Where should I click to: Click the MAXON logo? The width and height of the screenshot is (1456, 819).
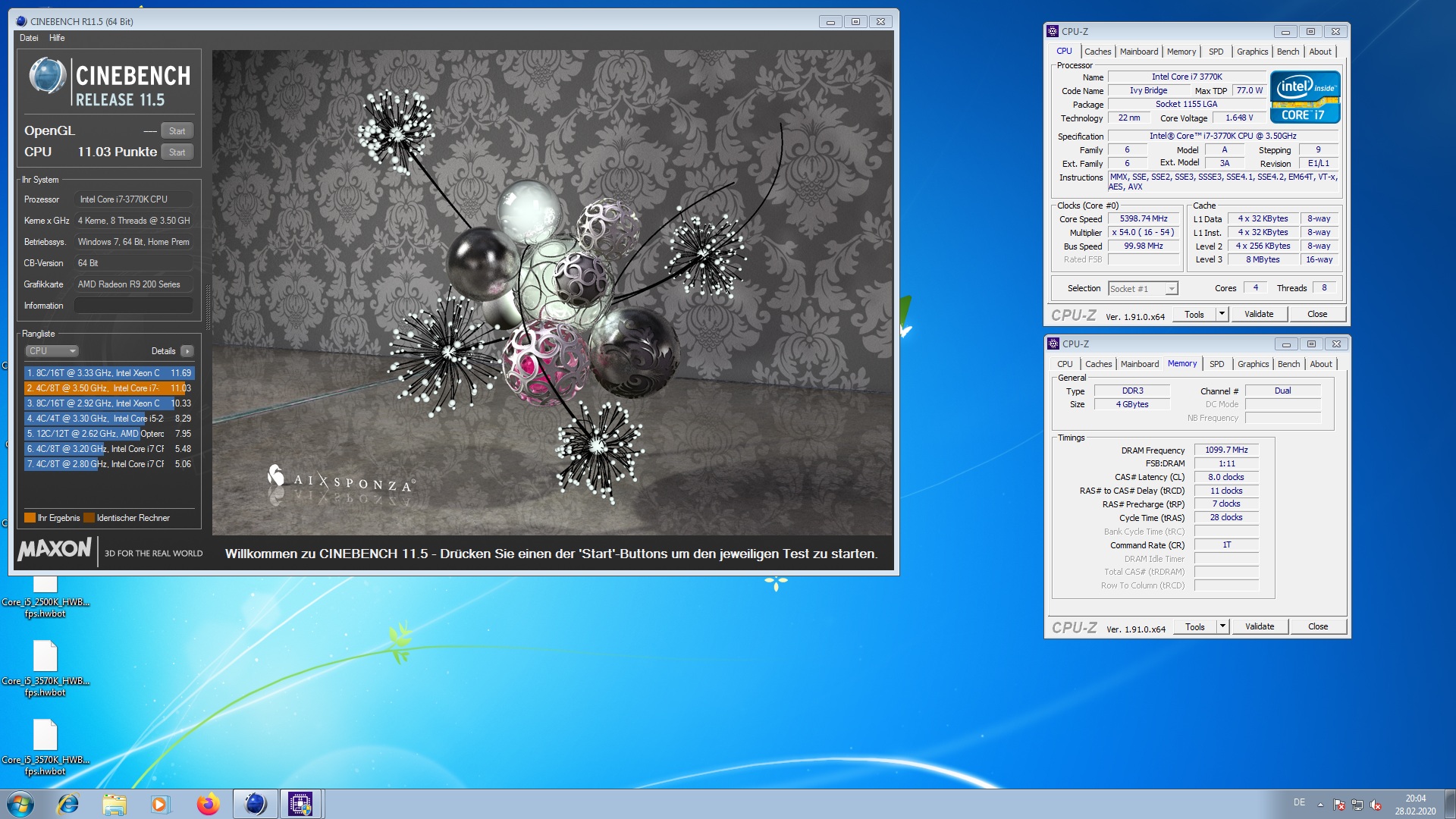coord(55,549)
